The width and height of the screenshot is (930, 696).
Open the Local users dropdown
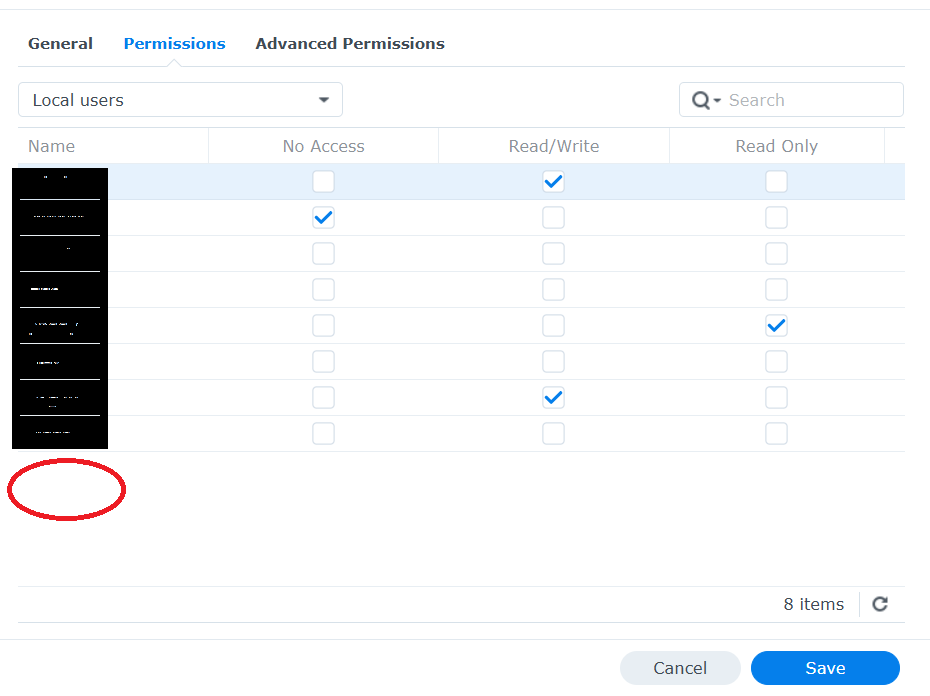click(x=180, y=100)
